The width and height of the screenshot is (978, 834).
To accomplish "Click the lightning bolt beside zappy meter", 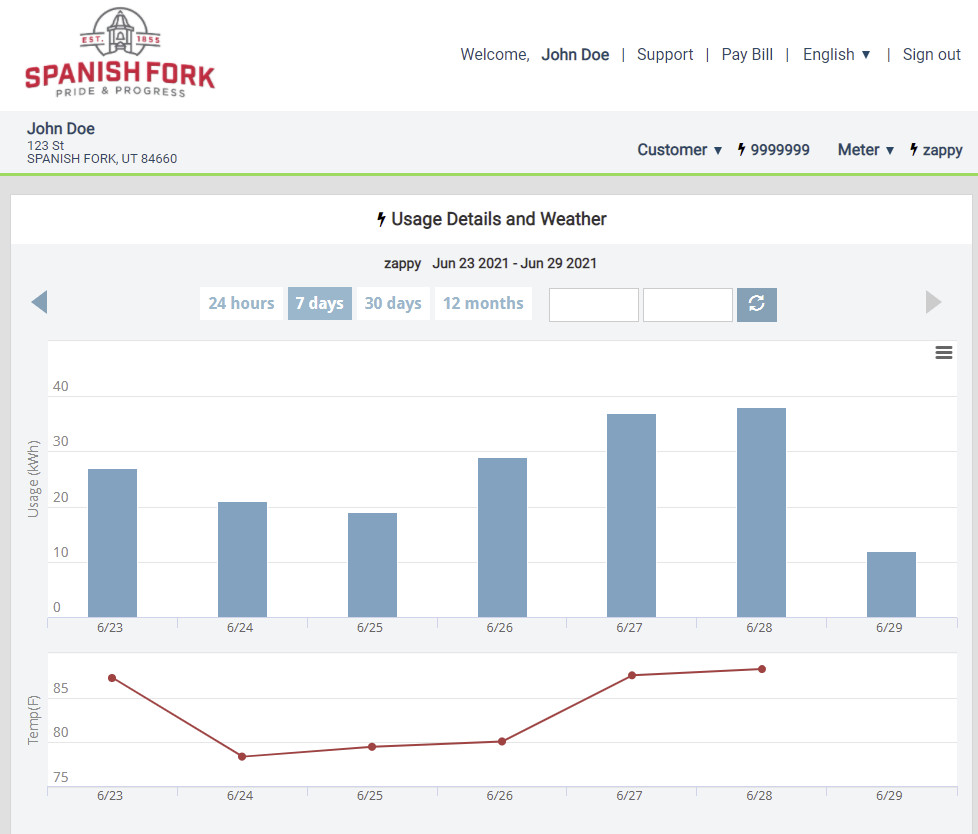I will [913, 150].
